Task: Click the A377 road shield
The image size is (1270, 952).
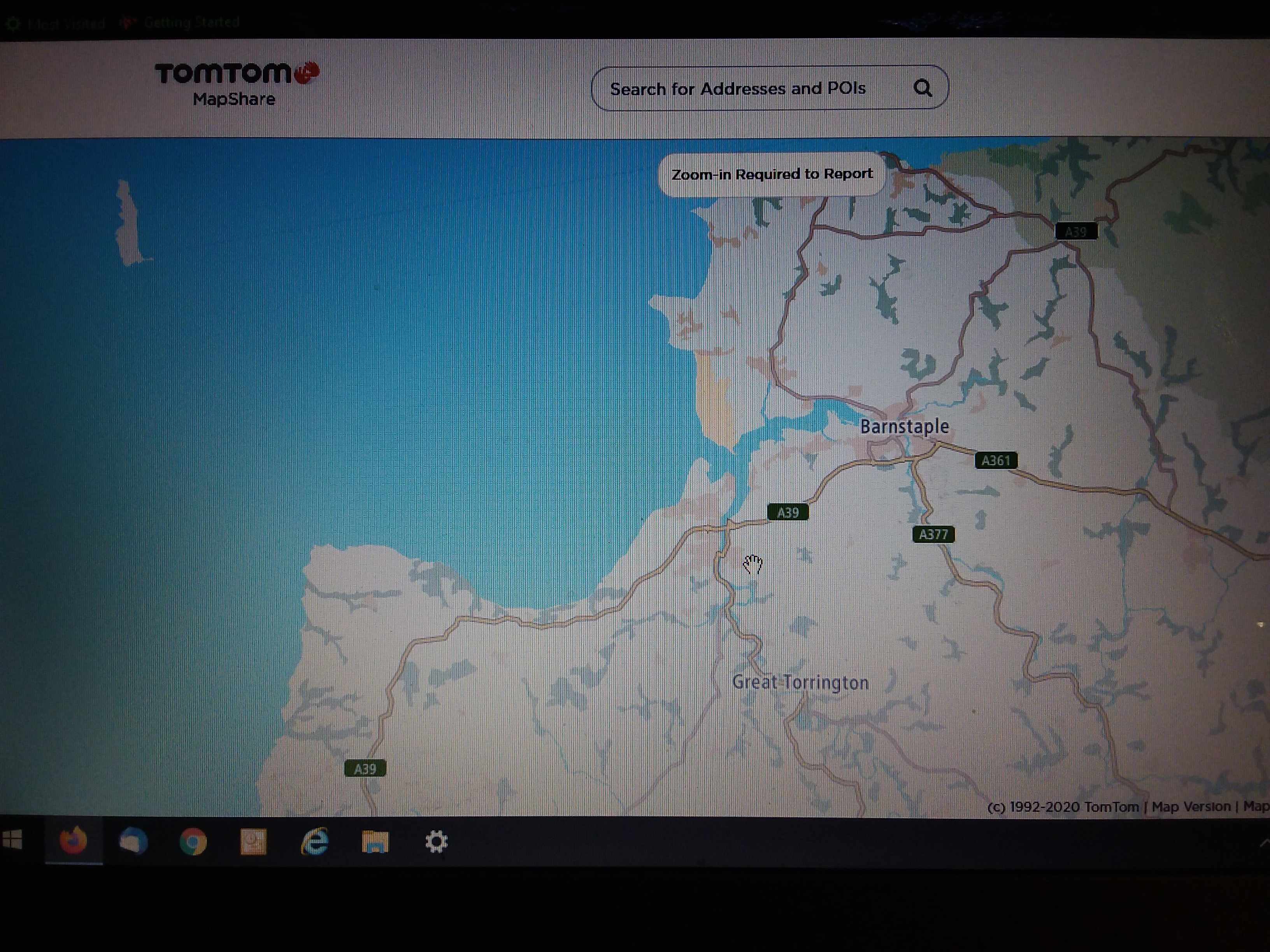Action: click(x=933, y=534)
